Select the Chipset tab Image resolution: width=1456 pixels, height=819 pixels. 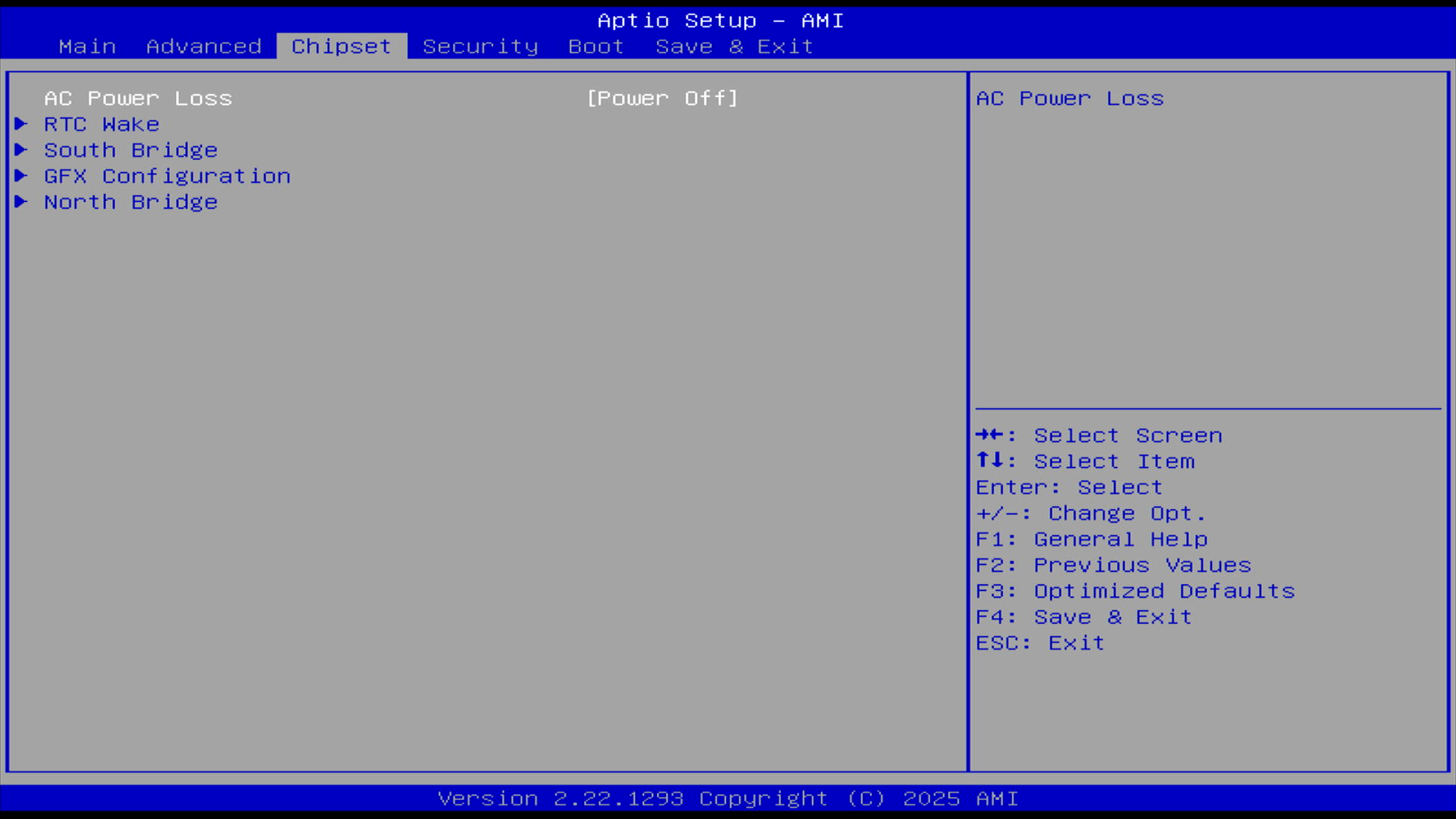(x=341, y=46)
